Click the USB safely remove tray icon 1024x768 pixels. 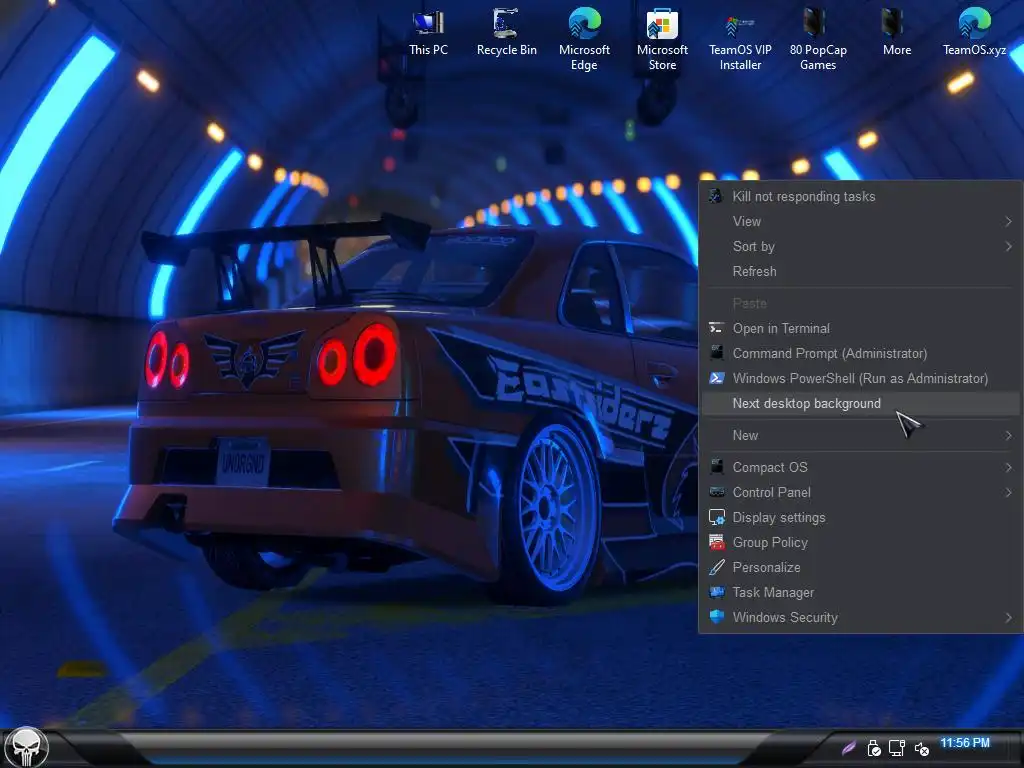pos(873,748)
